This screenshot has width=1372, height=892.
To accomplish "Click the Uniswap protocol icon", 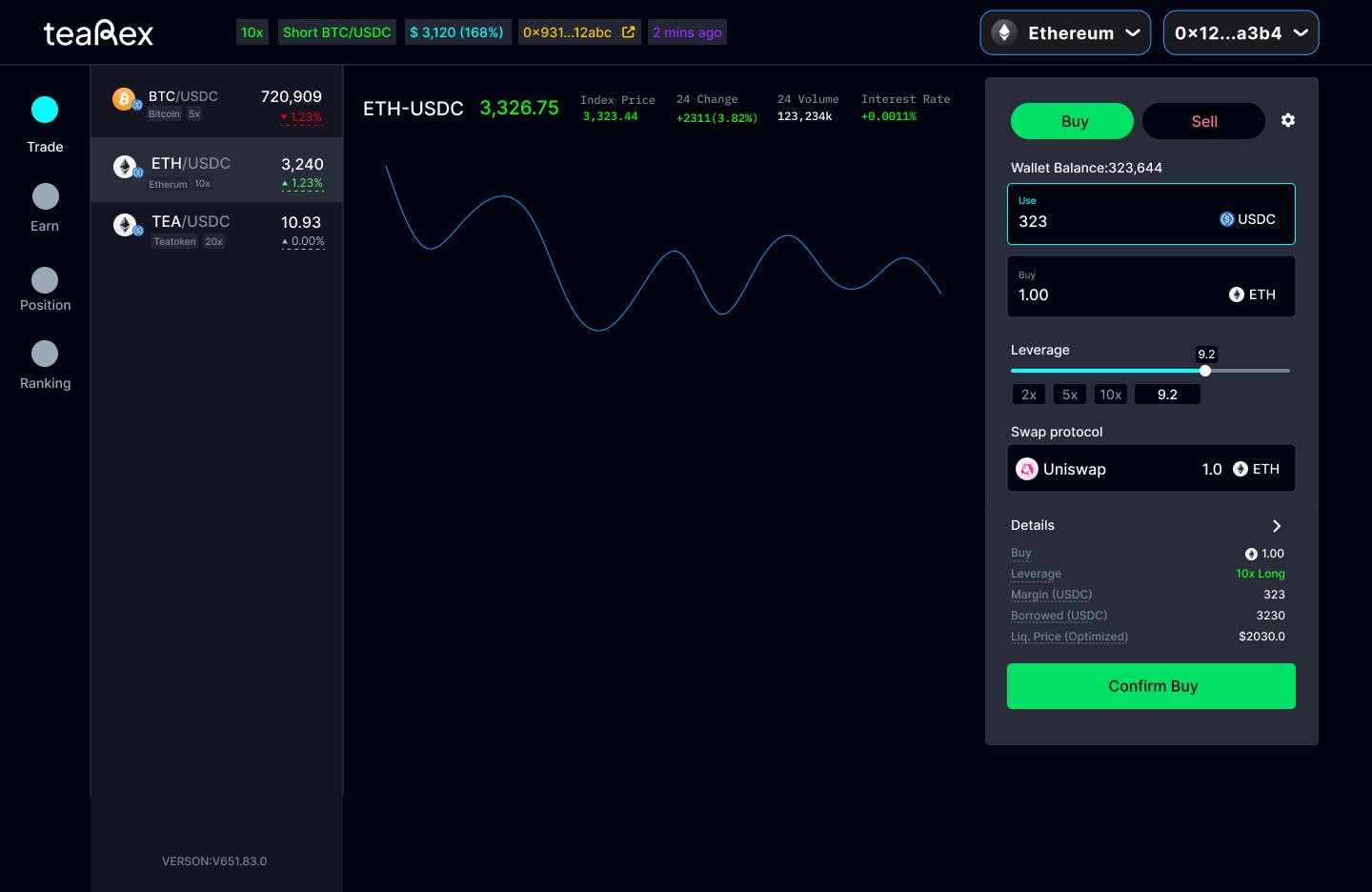I will coord(1027,469).
